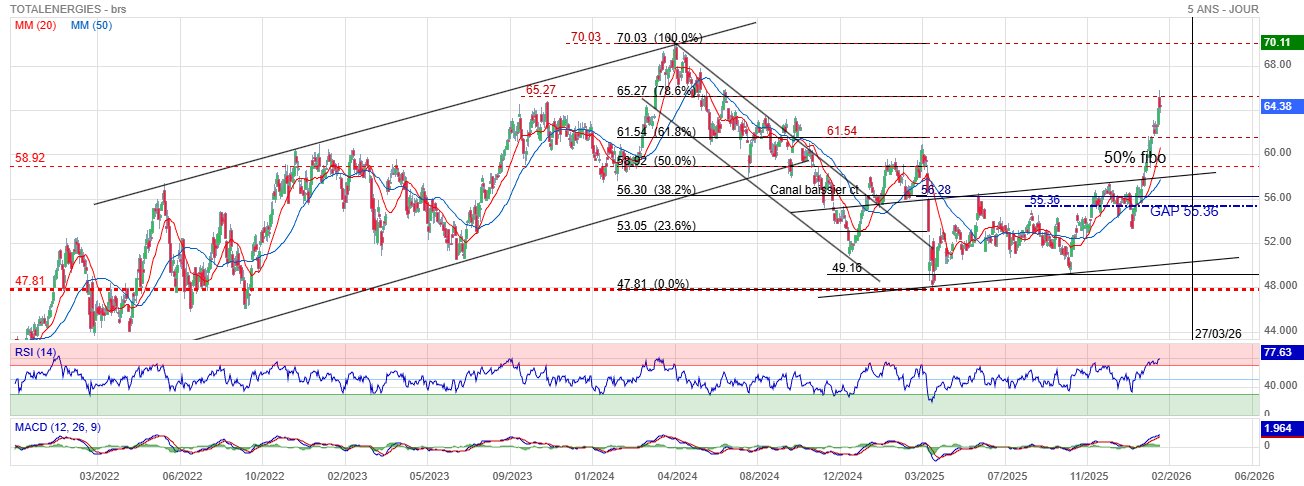Click the 03/2025 date axis label
Image resolution: width=1304 pixels, height=486 pixels.
coord(925,477)
